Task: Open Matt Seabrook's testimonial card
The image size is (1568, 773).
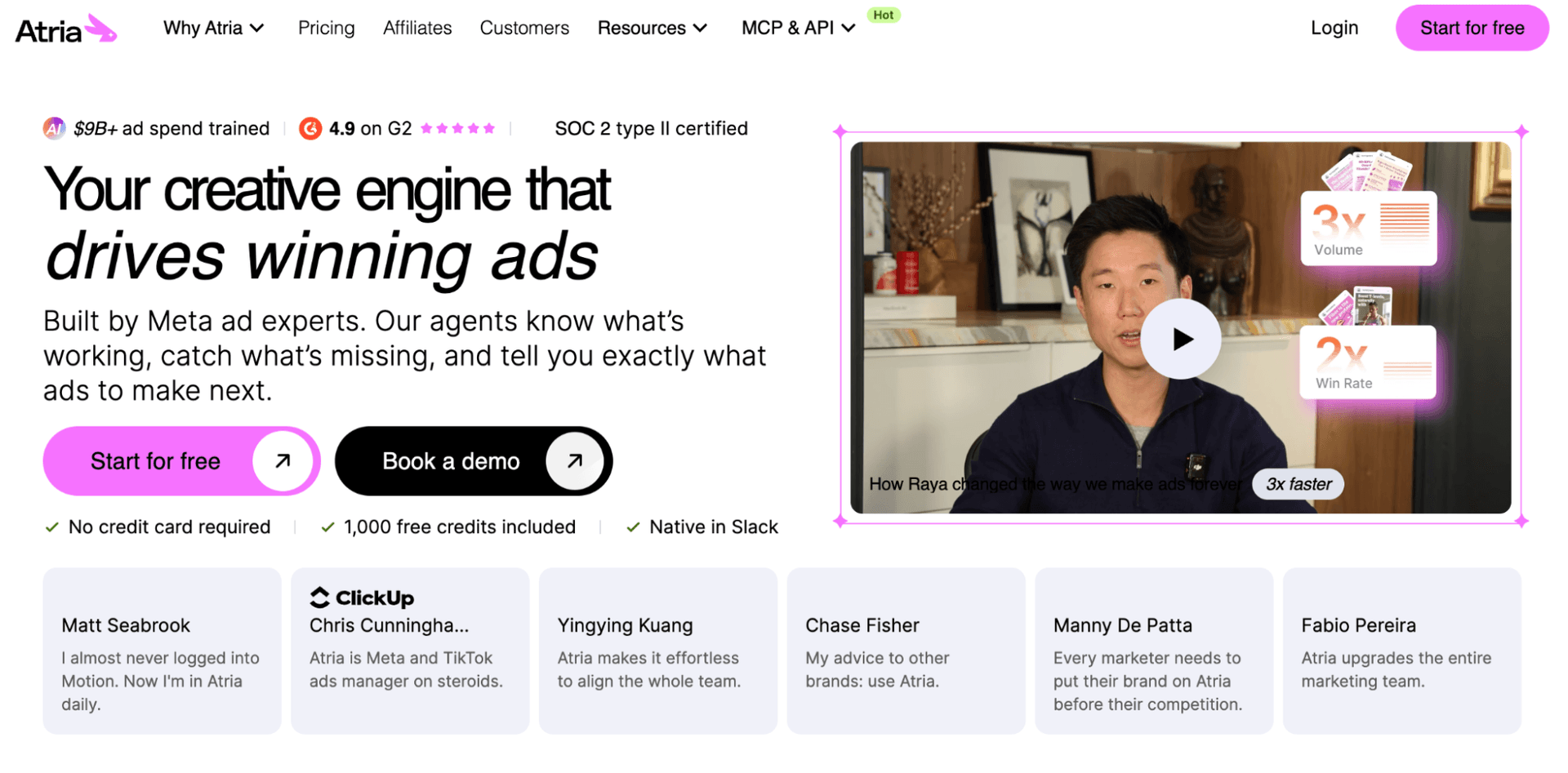Action: (x=162, y=651)
